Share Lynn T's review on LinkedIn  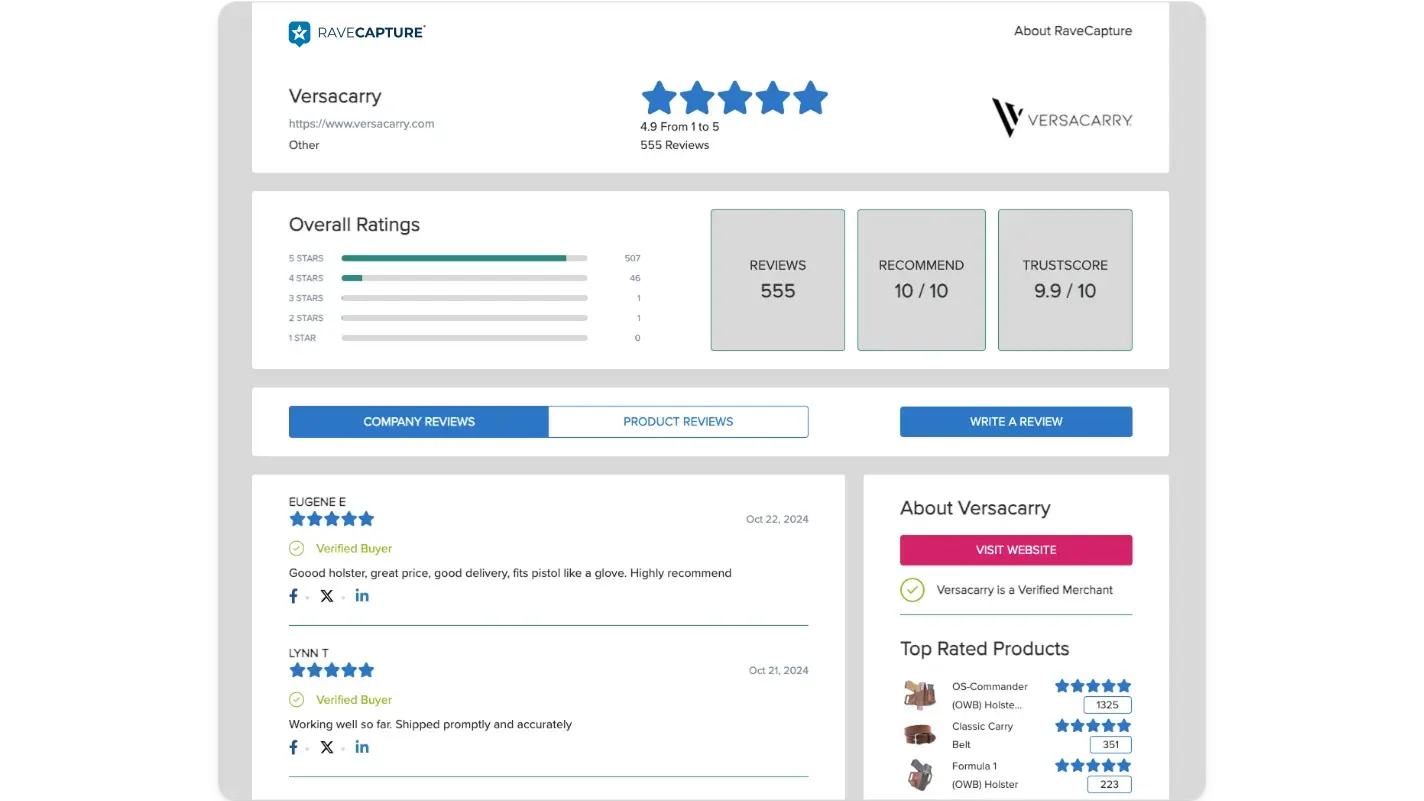[362, 747]
